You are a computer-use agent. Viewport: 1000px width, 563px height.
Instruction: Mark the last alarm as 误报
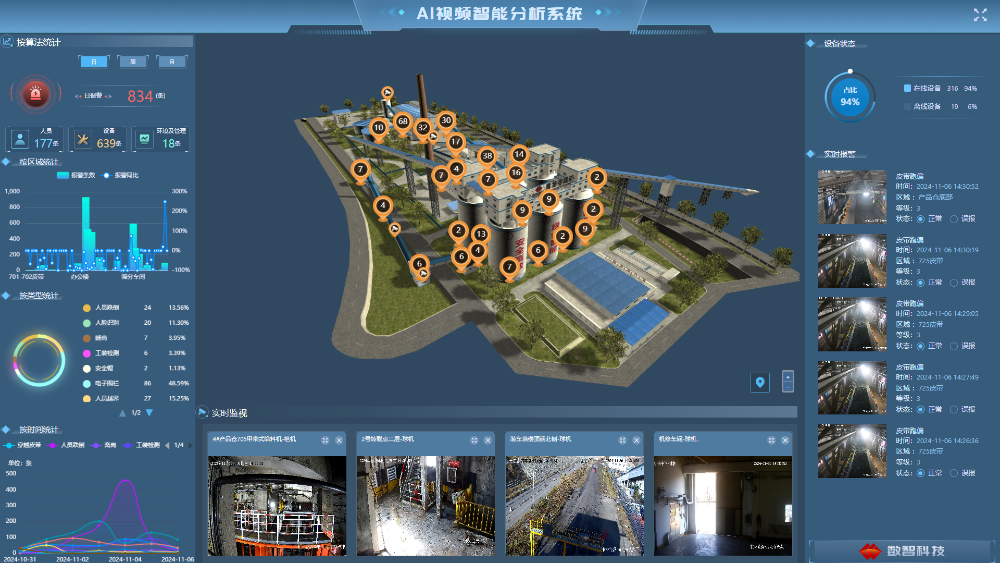[952, 472]
